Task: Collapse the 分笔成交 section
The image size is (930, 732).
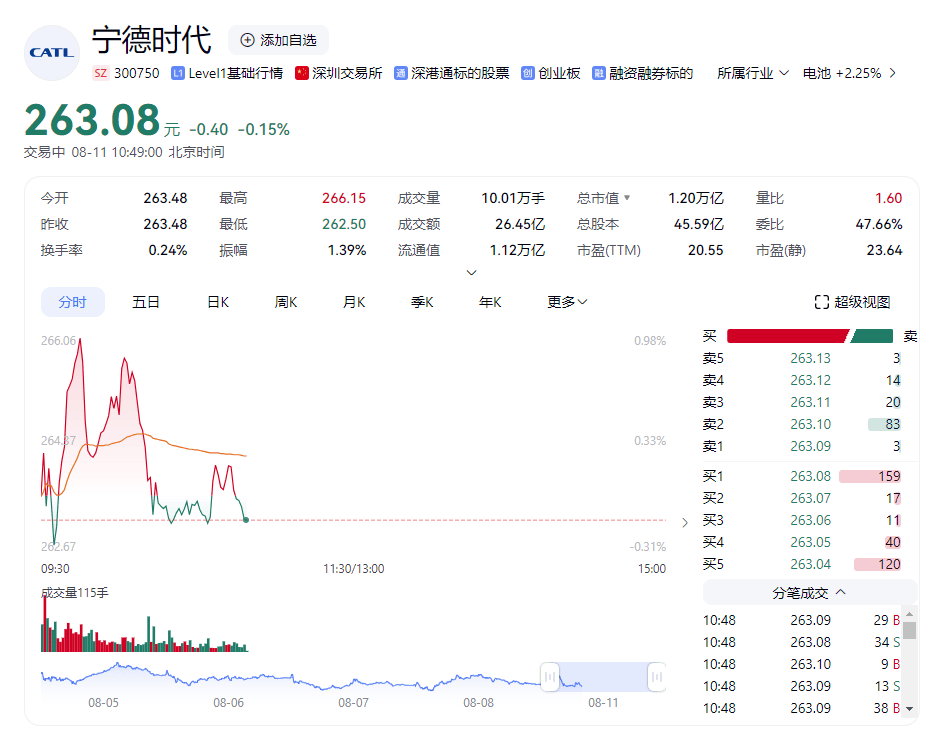Action: 810,593
